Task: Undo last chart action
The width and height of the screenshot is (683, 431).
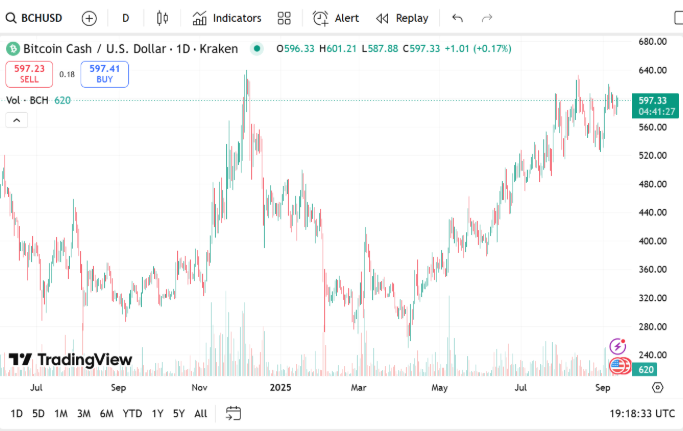Action: tap(457, 18)
